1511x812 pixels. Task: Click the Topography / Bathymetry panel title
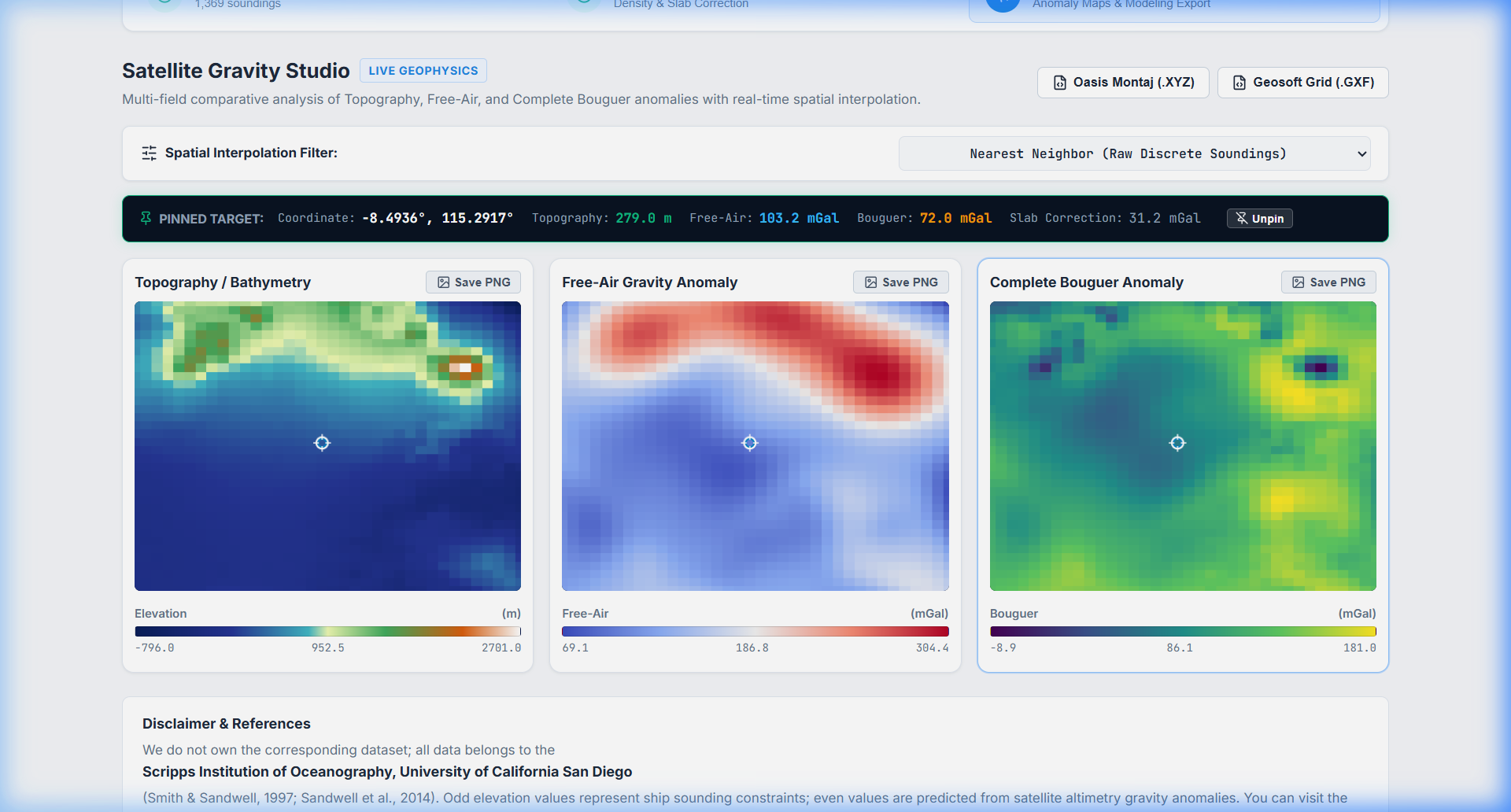coord(223,282)
